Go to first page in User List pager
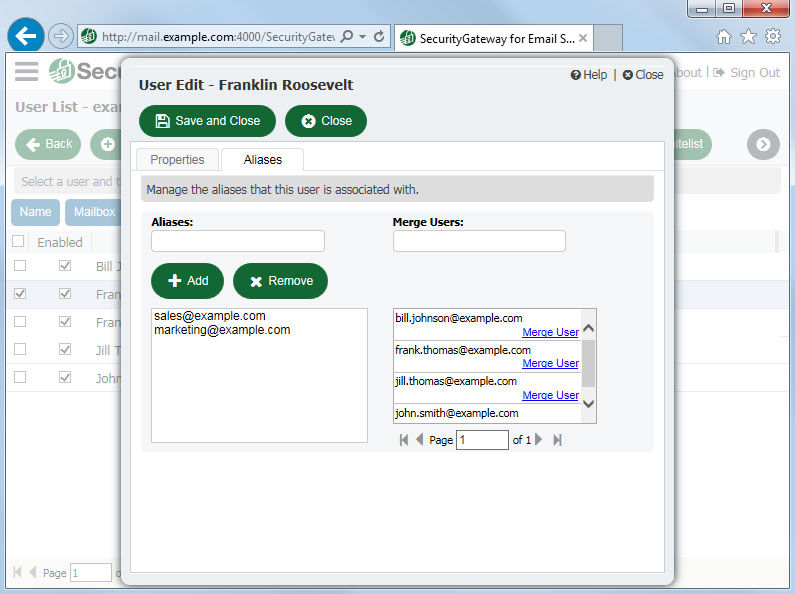Image resolution: width=795 pixels, height=594 pixels. pos(17,572)
